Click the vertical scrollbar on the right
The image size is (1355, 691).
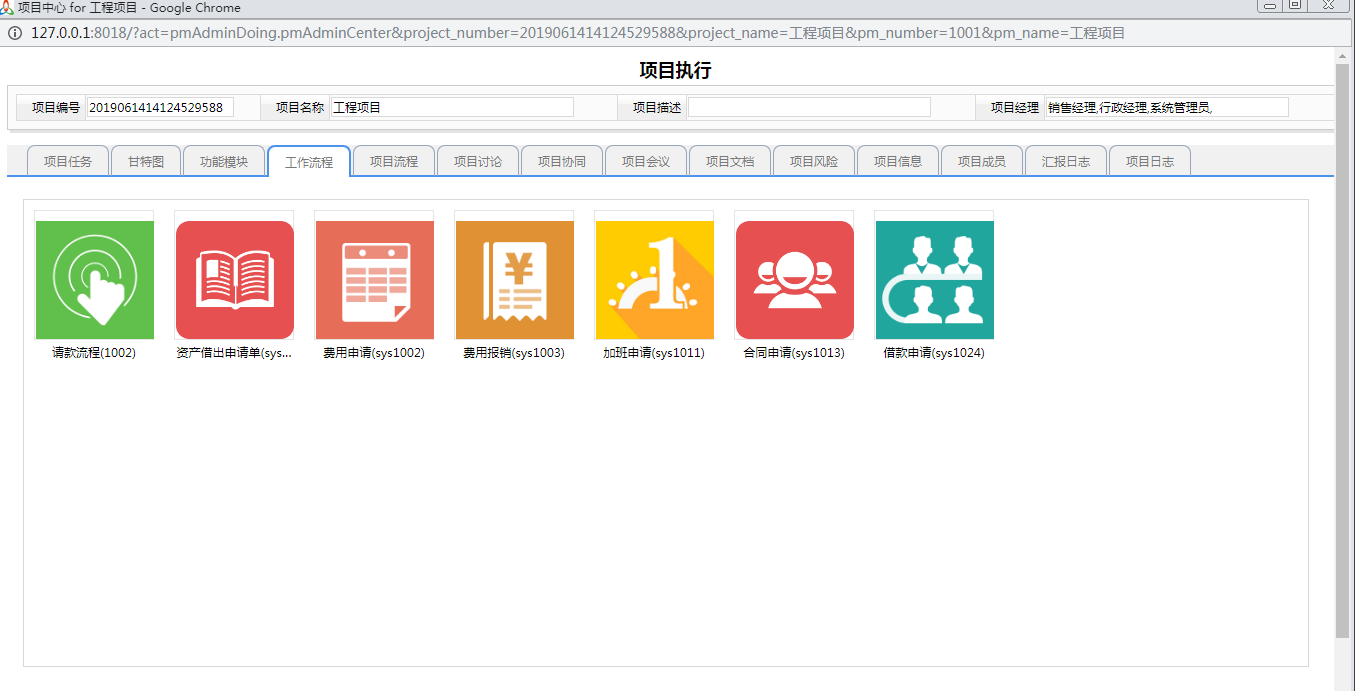pyautogui.click(x=1342, y=350)
